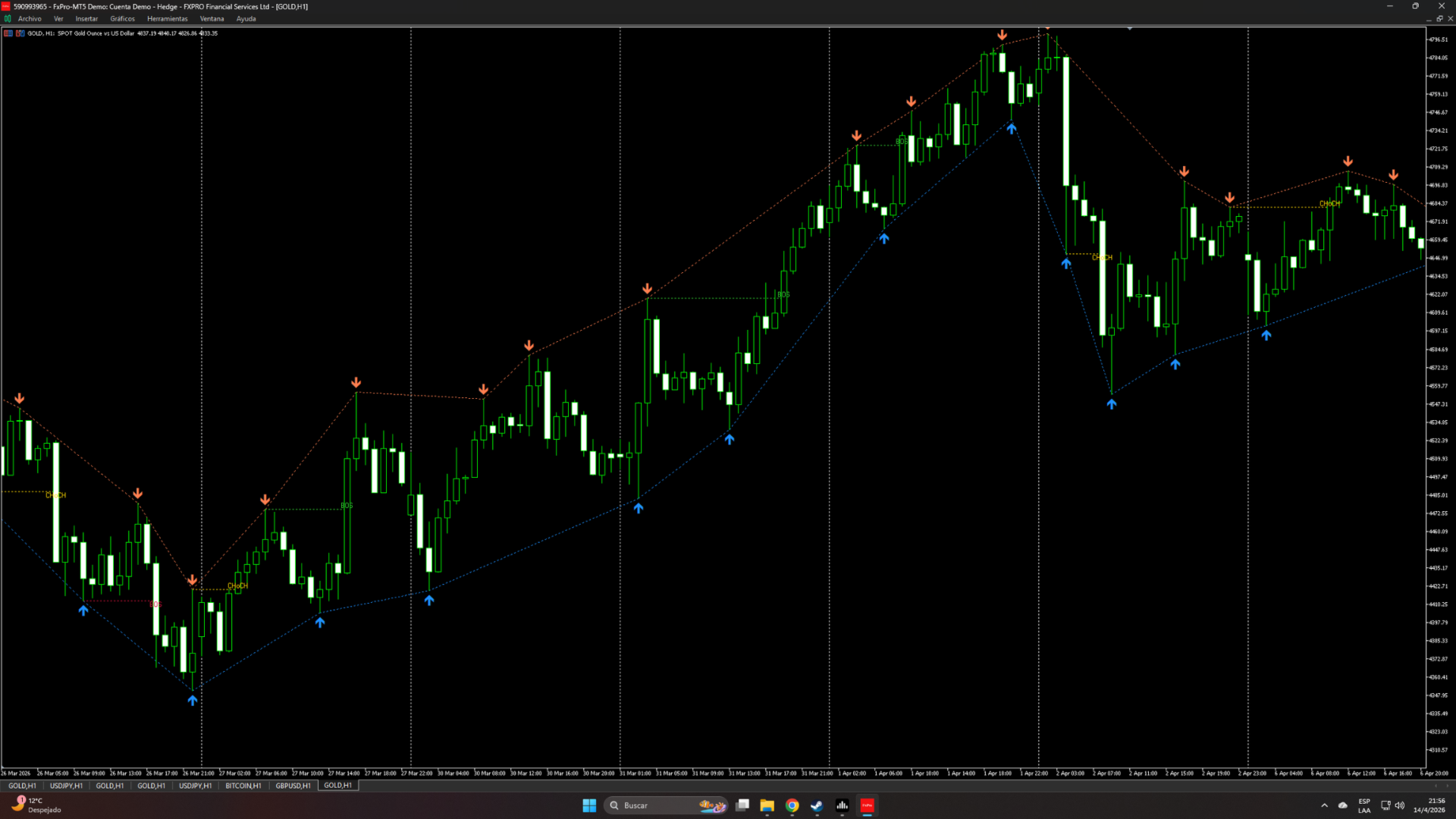Open the Archivo menu
This screenshot has height=819, width=1456.
[30, 19]
